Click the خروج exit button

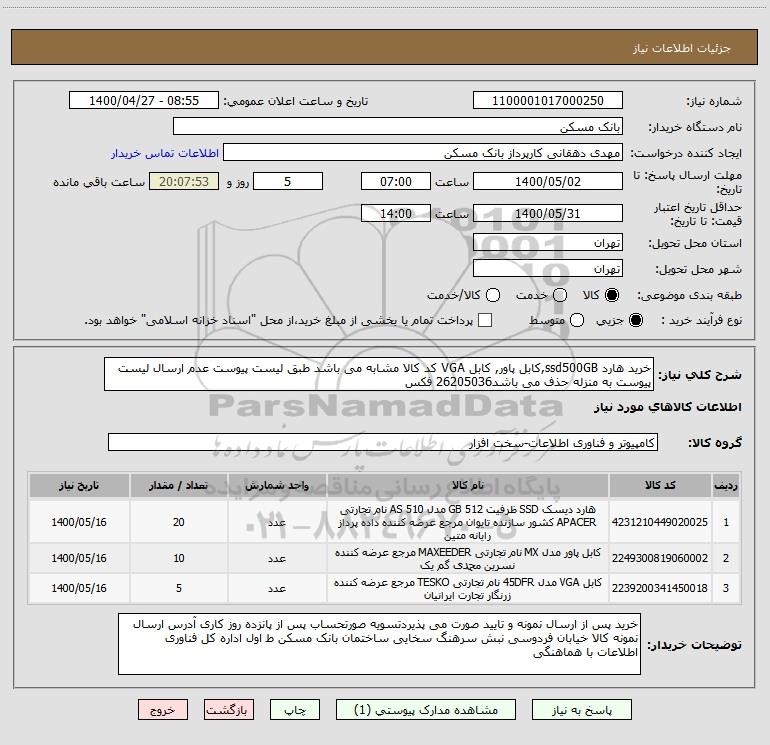(x=163, y=710)
